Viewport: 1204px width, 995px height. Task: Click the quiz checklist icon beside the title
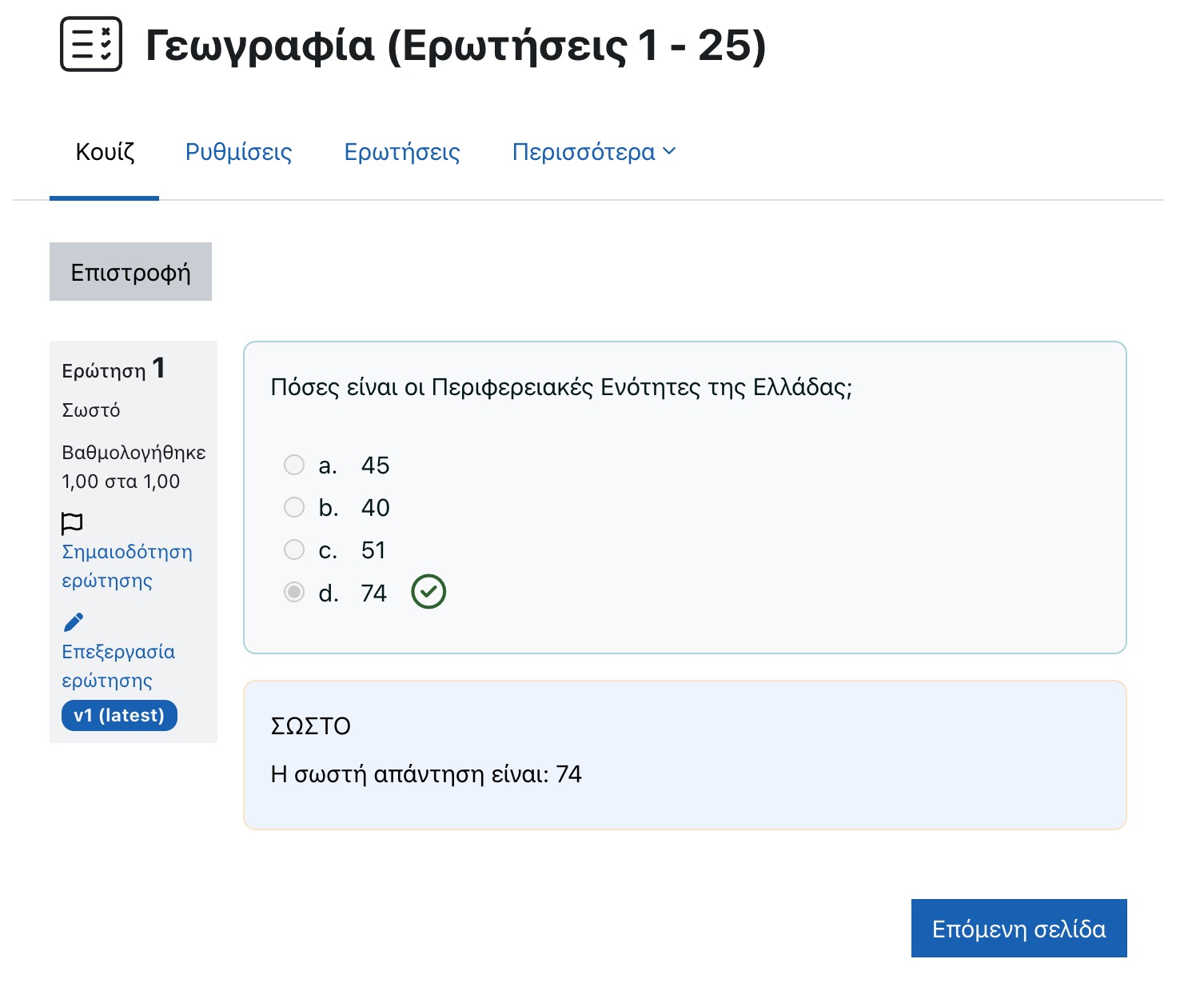coord(91,45)
